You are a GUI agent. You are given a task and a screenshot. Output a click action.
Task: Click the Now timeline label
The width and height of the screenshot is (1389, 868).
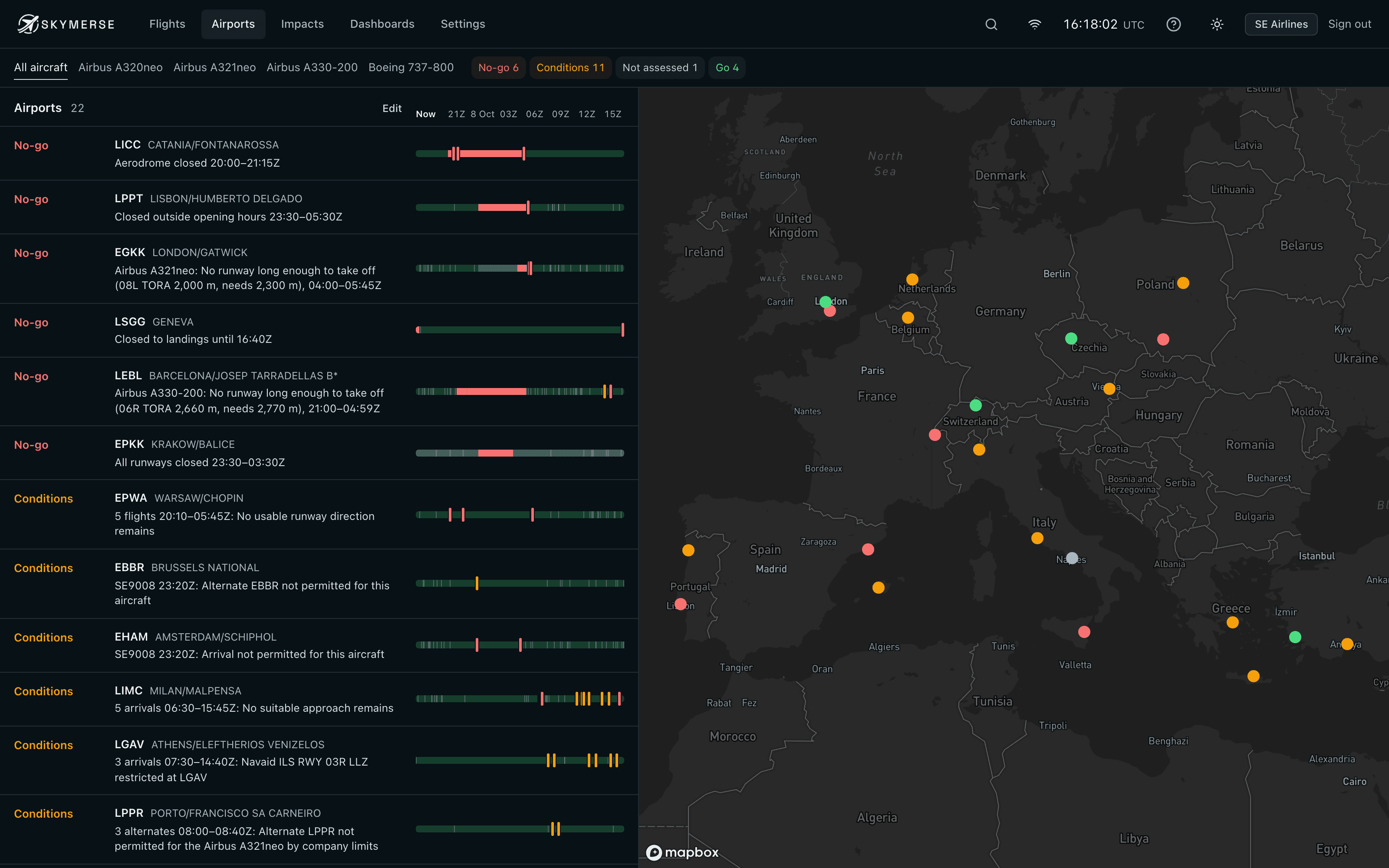pos(426,114)
